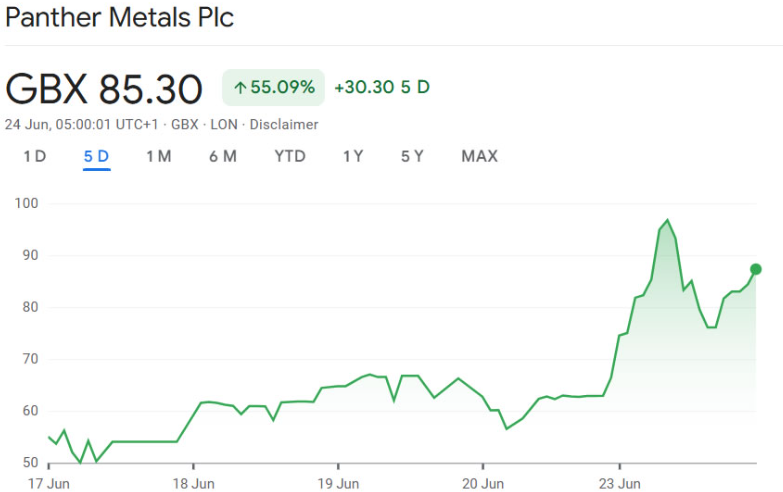783x492 pixels.
Task: Select the 1D time range tab
Action: point(35,156)
